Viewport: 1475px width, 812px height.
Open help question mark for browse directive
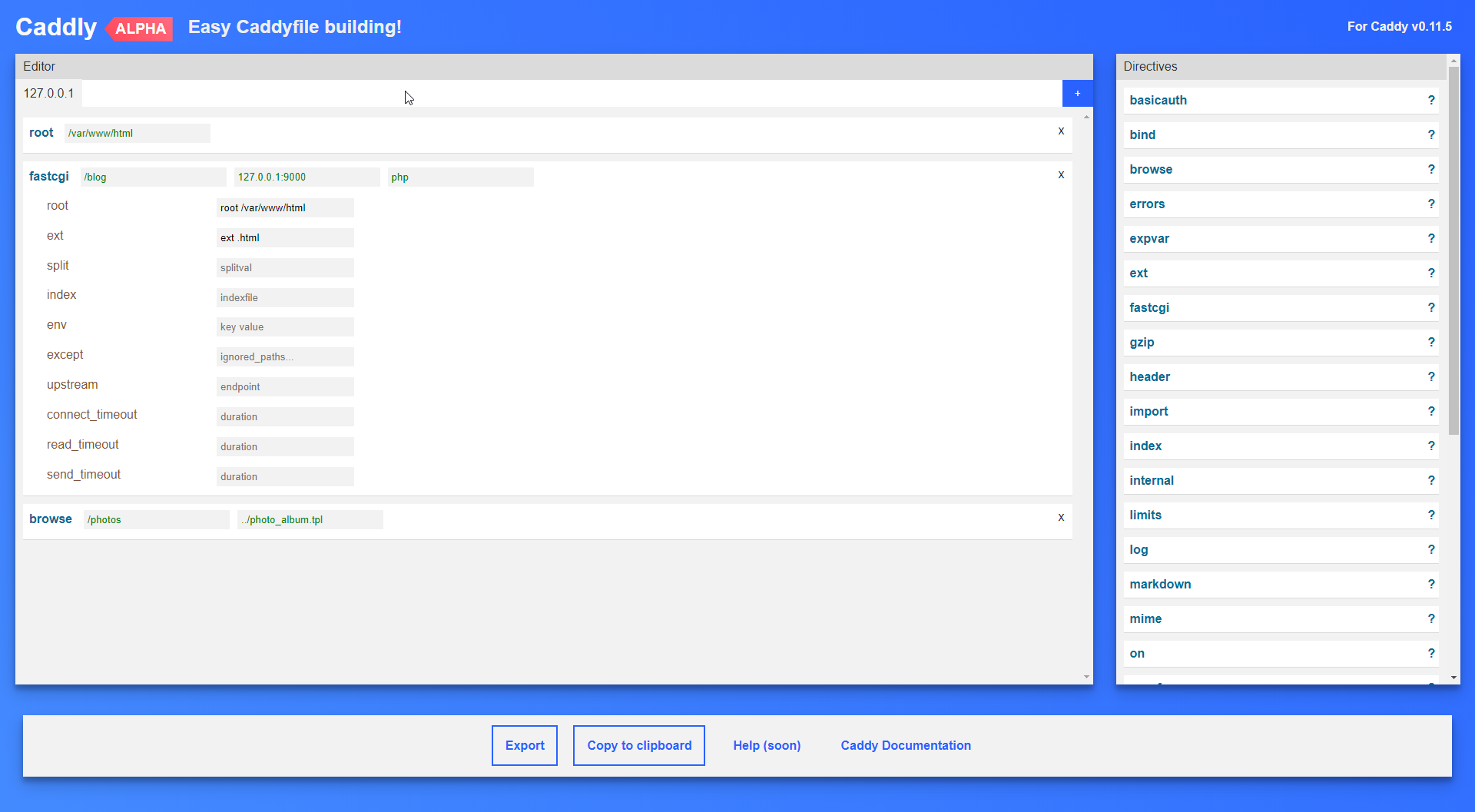pyautogui.click(x=1431, y=169)
